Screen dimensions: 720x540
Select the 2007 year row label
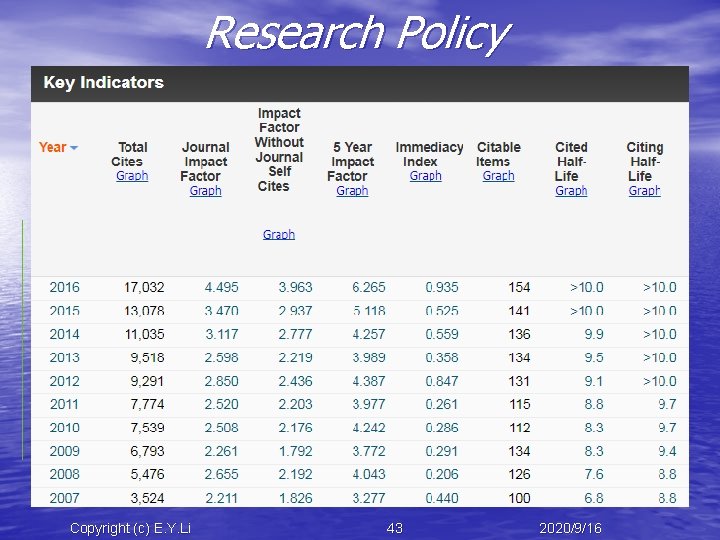pyautogui.click(x=64, y=498)
